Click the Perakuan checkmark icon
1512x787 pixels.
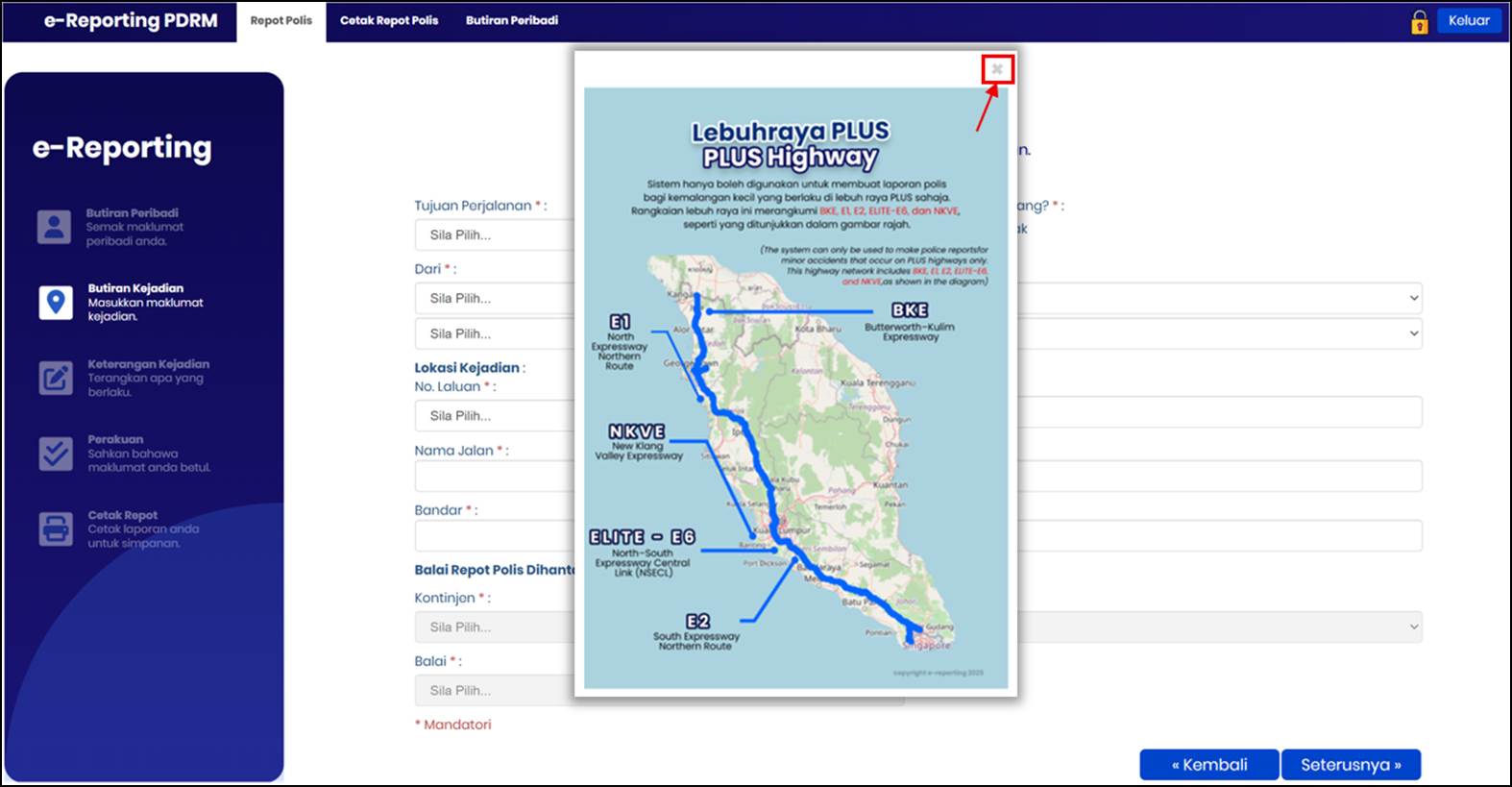(56, 453)
